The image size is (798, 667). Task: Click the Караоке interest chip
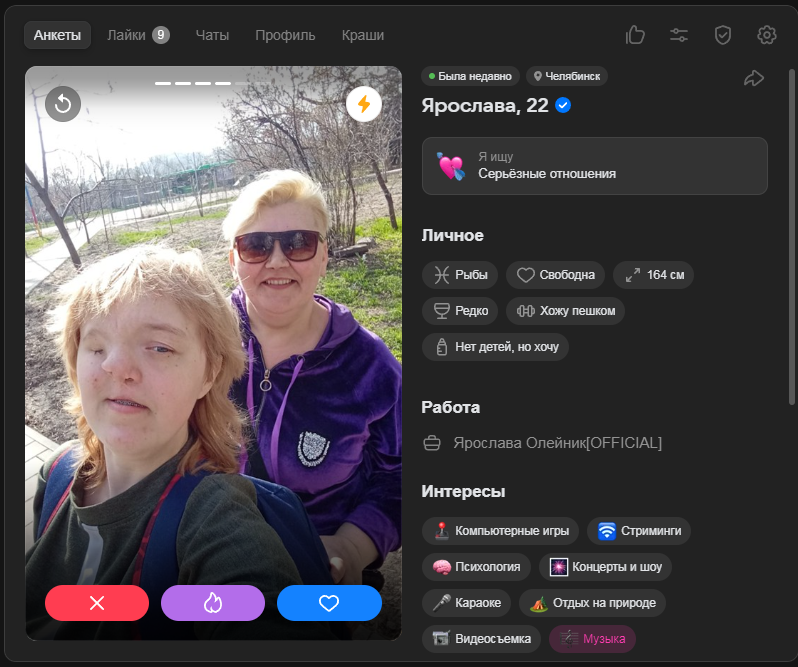[x=467, y=603]
